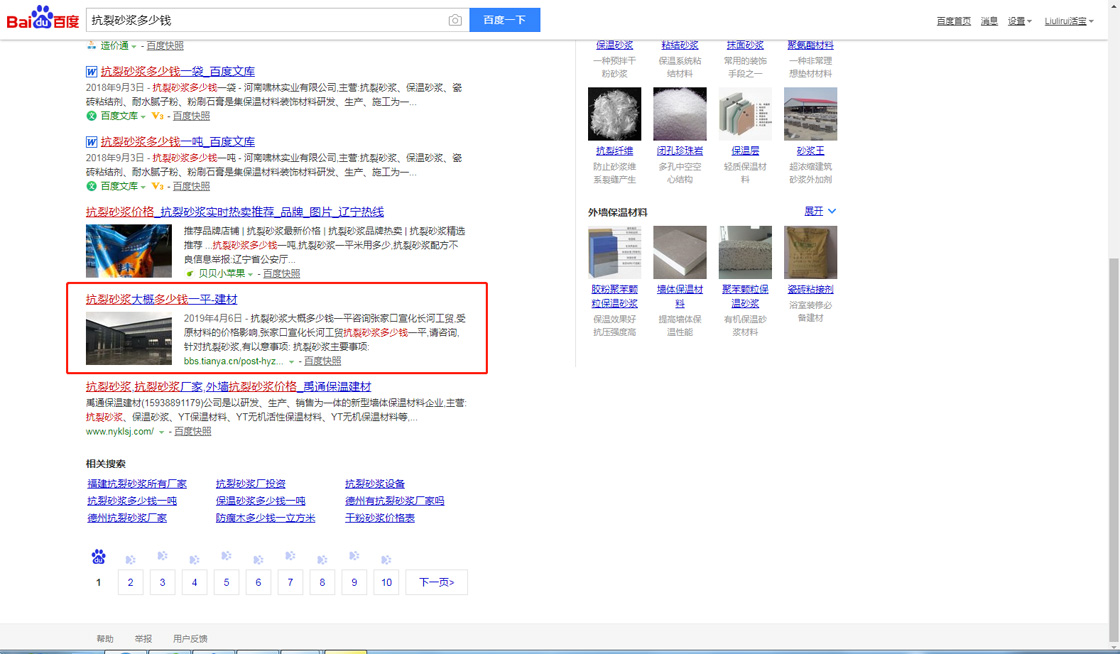Open related search 抗裂砂浆设备

[x=375, y=484]
